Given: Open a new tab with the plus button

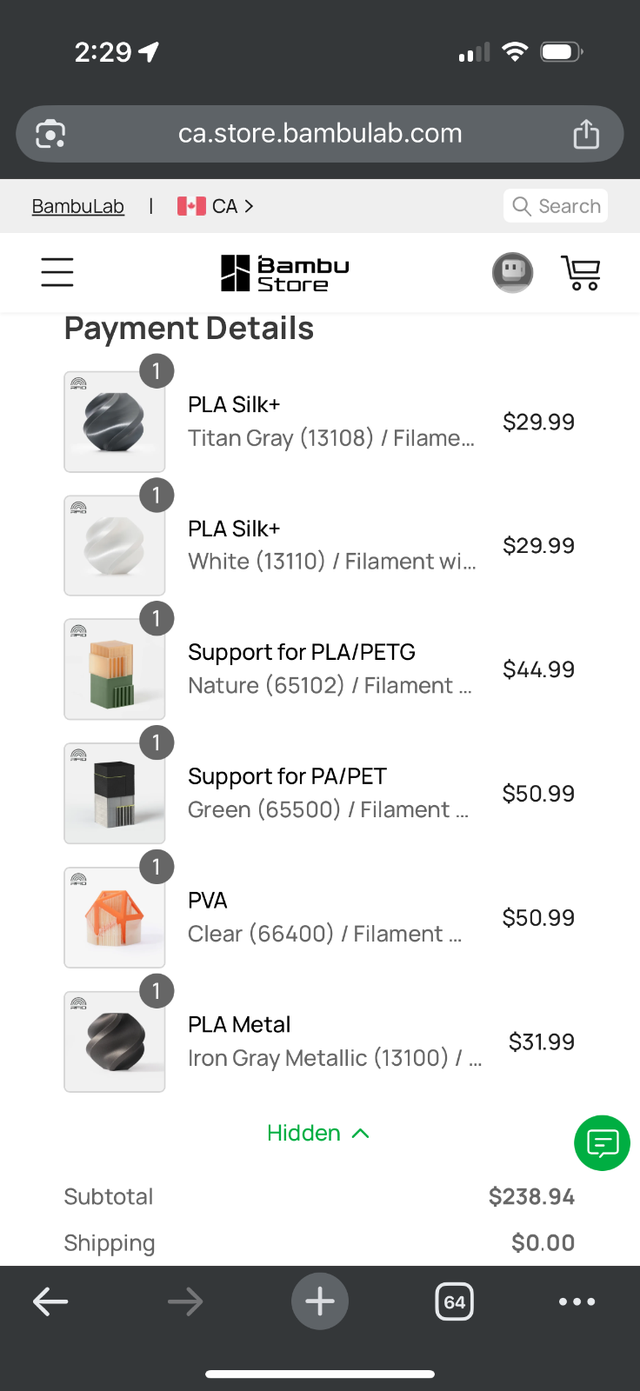Looking at the screenshot, I should coord(320,1301).
